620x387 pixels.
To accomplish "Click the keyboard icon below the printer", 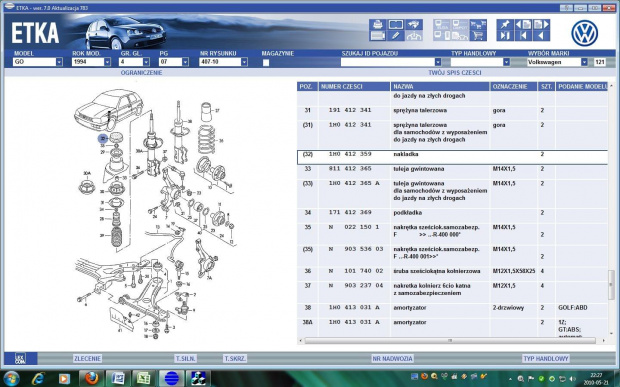I will (377, 36).
